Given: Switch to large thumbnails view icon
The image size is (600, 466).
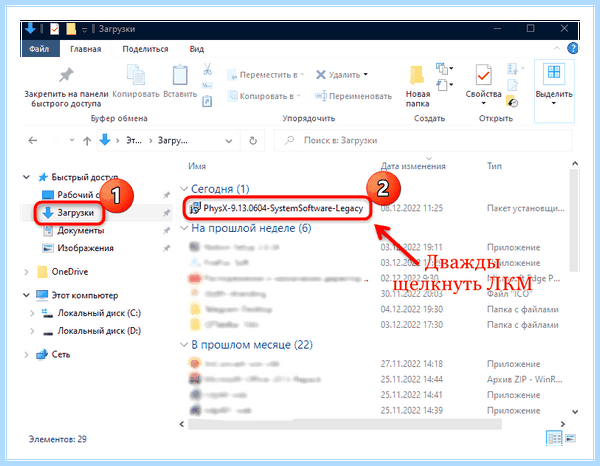Looking at the screenshot, I should [x=571, y=438].
